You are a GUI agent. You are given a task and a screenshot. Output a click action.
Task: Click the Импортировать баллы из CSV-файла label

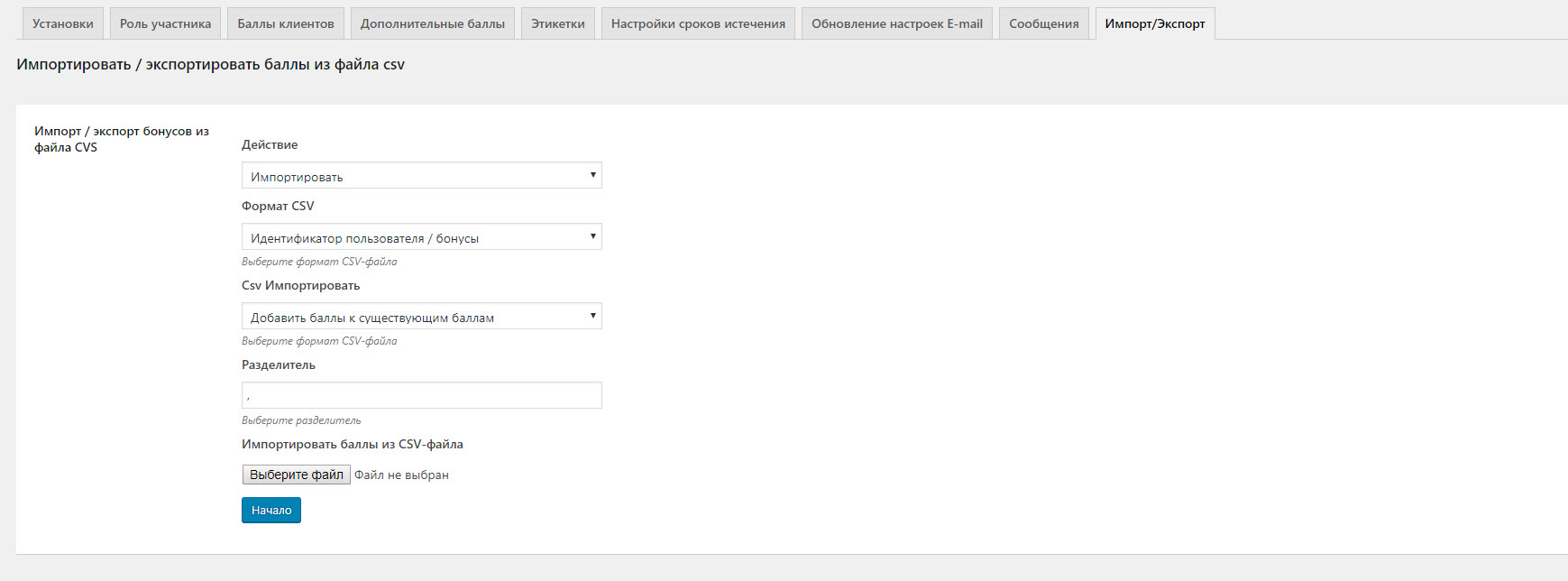[352, 444]
